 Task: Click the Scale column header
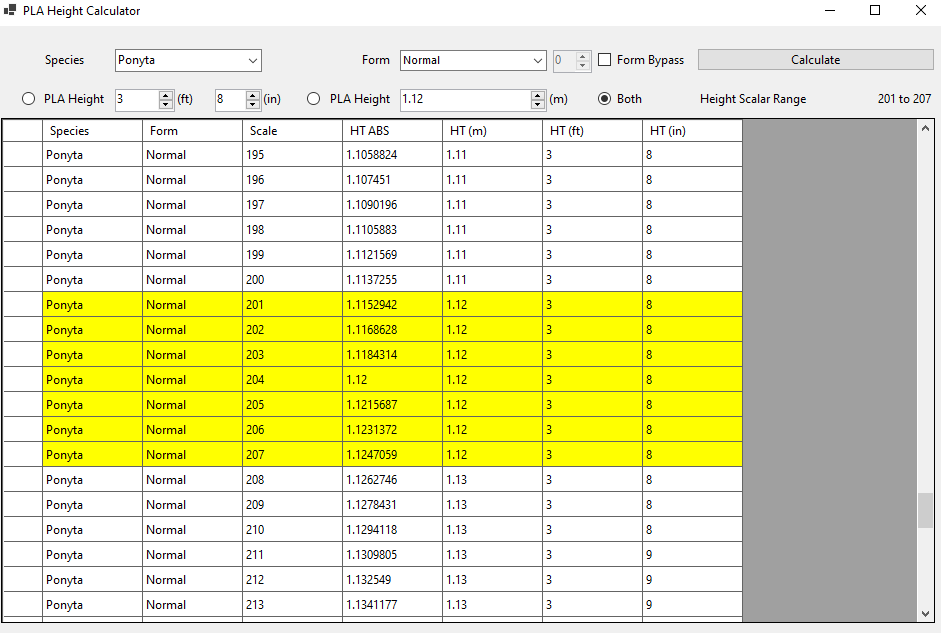coord(292,131)
